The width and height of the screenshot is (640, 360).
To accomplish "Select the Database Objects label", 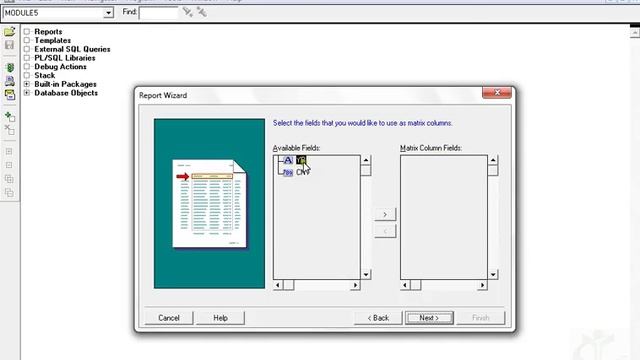I will point(66,93).
